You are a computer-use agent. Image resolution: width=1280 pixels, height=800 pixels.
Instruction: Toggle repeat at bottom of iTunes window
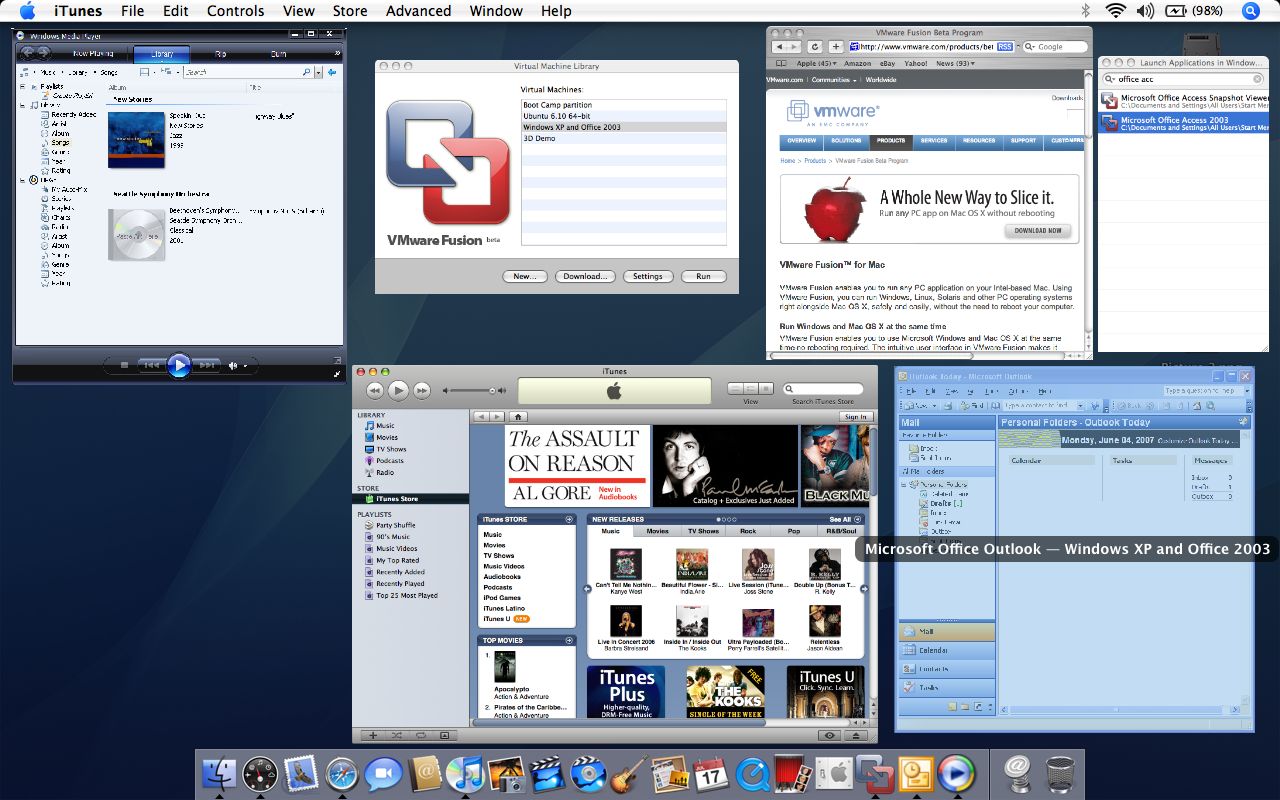(422, 735)
